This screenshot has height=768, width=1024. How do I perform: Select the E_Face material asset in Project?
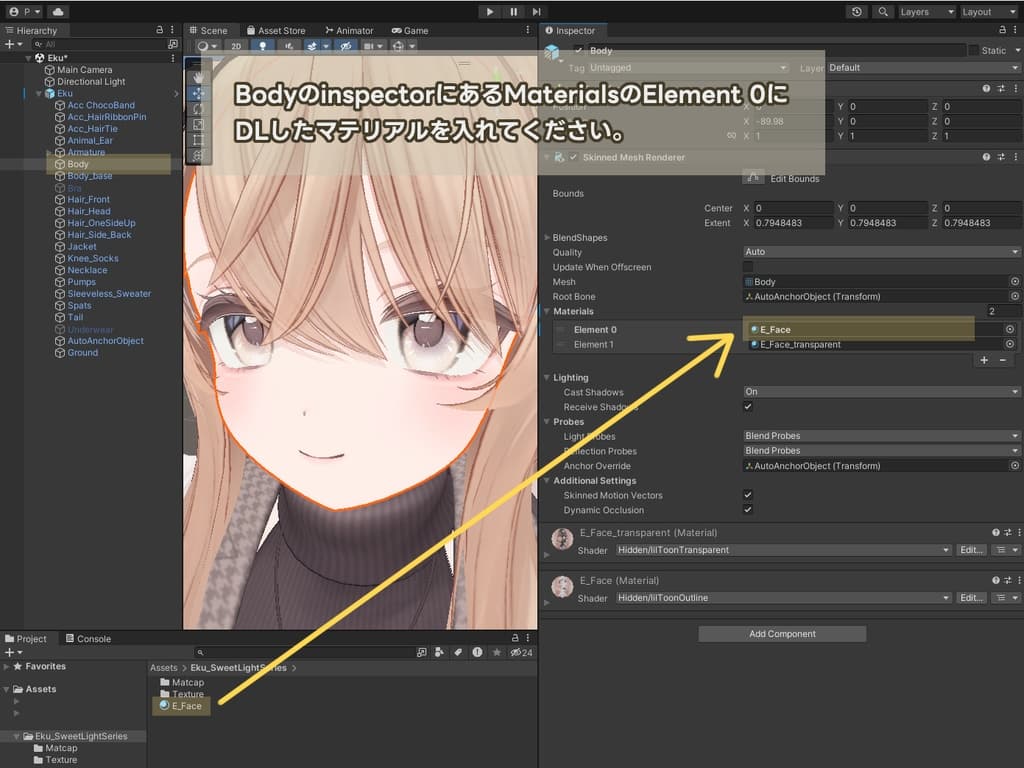coord(186,706)
